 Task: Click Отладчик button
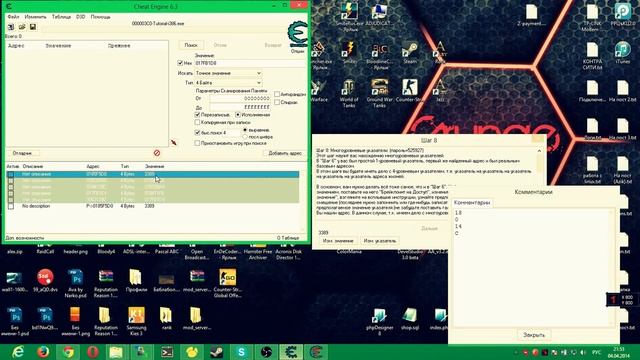pyautogui.click(x=22, y=153)
